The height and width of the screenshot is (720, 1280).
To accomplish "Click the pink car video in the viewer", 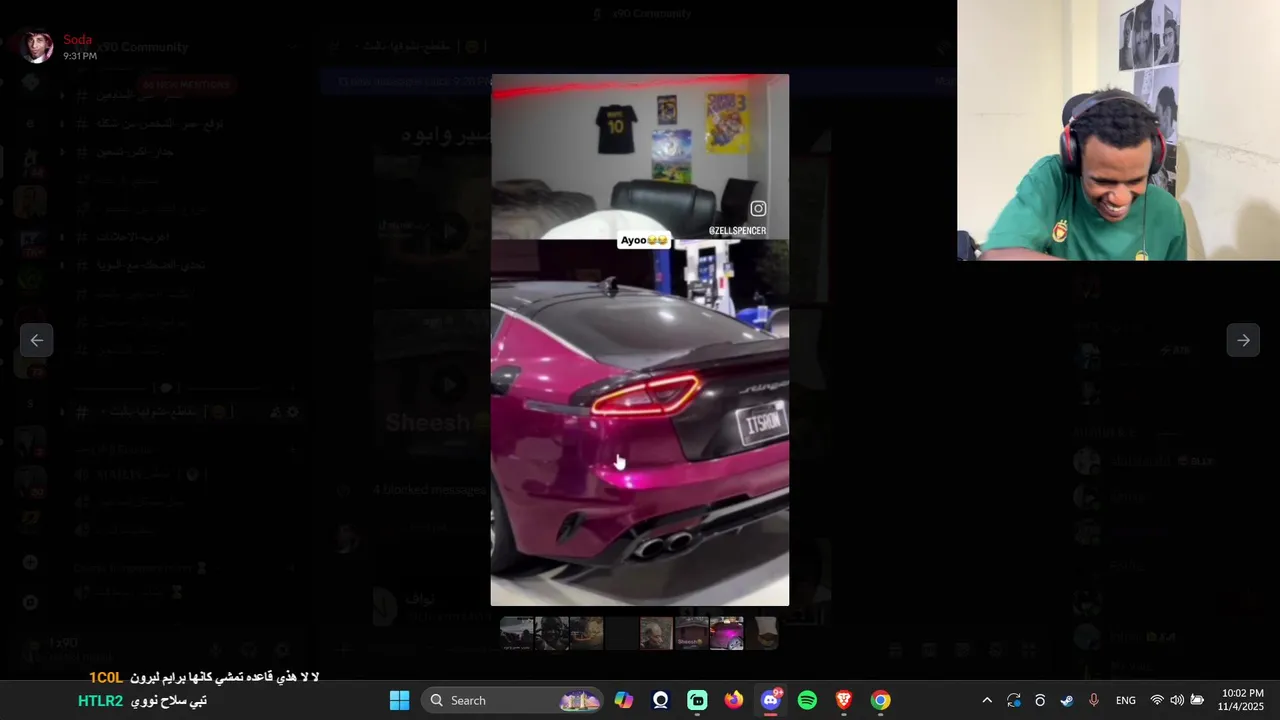I will tap(640, 340).
